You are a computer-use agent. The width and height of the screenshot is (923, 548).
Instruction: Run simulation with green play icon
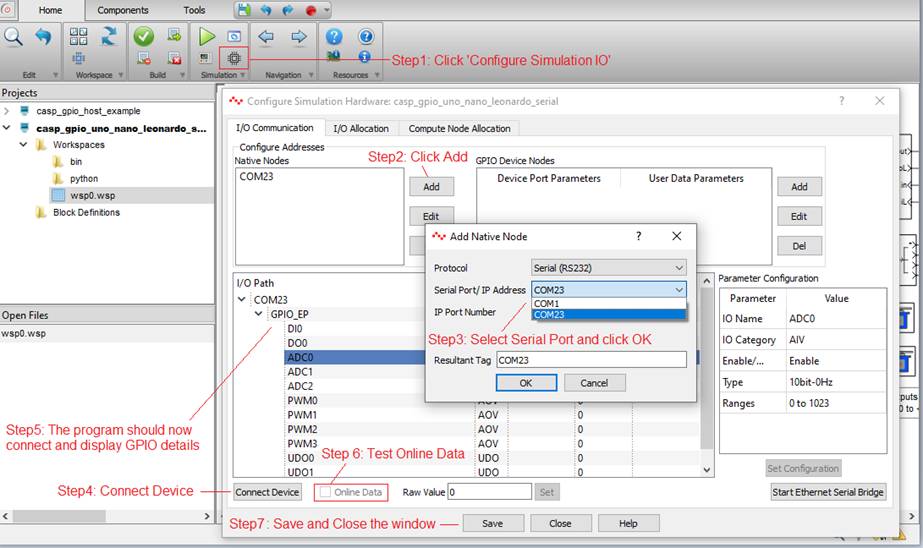[x=206, y=36]
